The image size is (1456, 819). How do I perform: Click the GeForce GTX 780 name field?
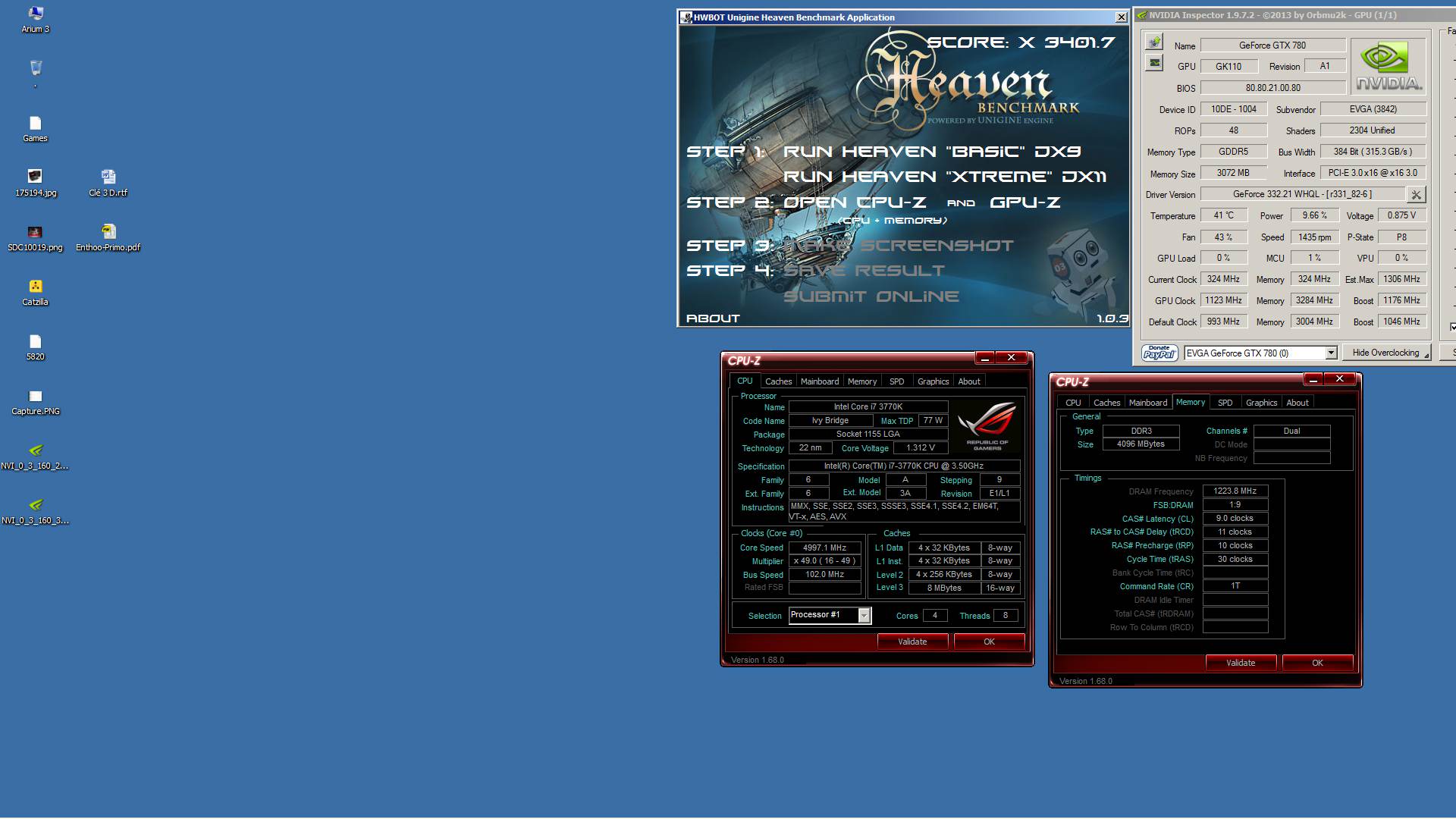point(1272,45)
